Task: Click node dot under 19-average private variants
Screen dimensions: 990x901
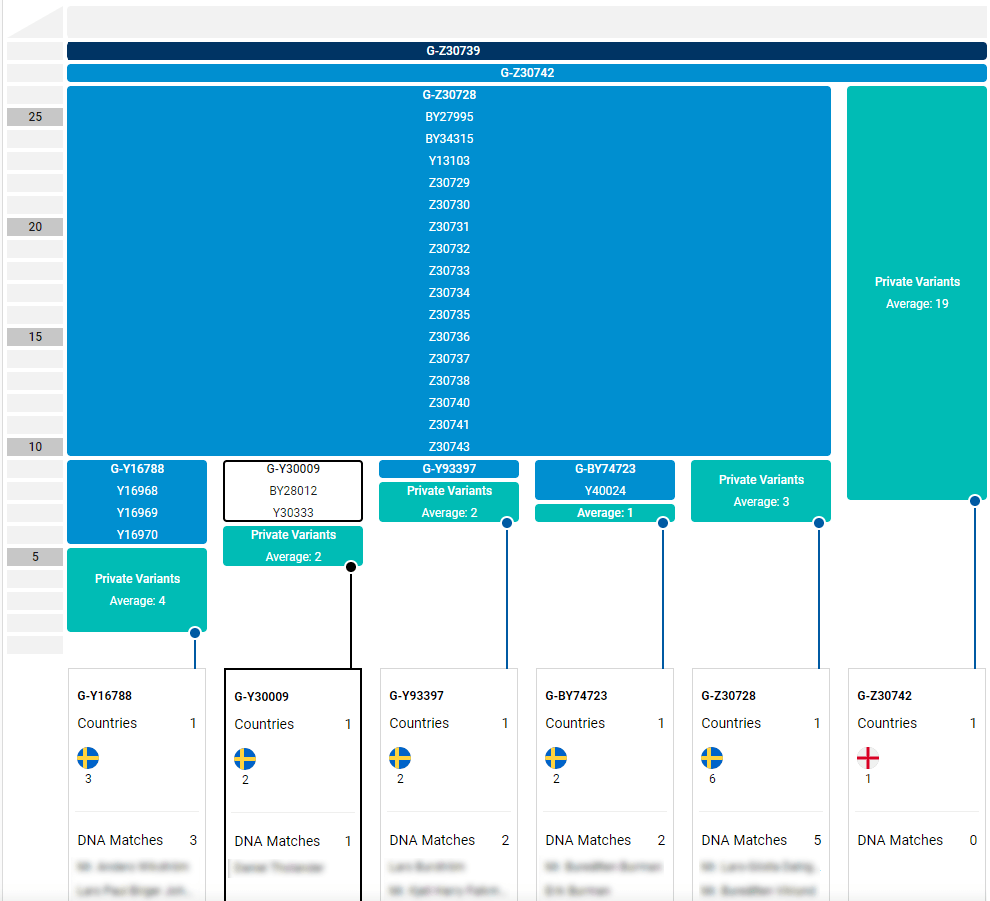Action: coord(975,501)
